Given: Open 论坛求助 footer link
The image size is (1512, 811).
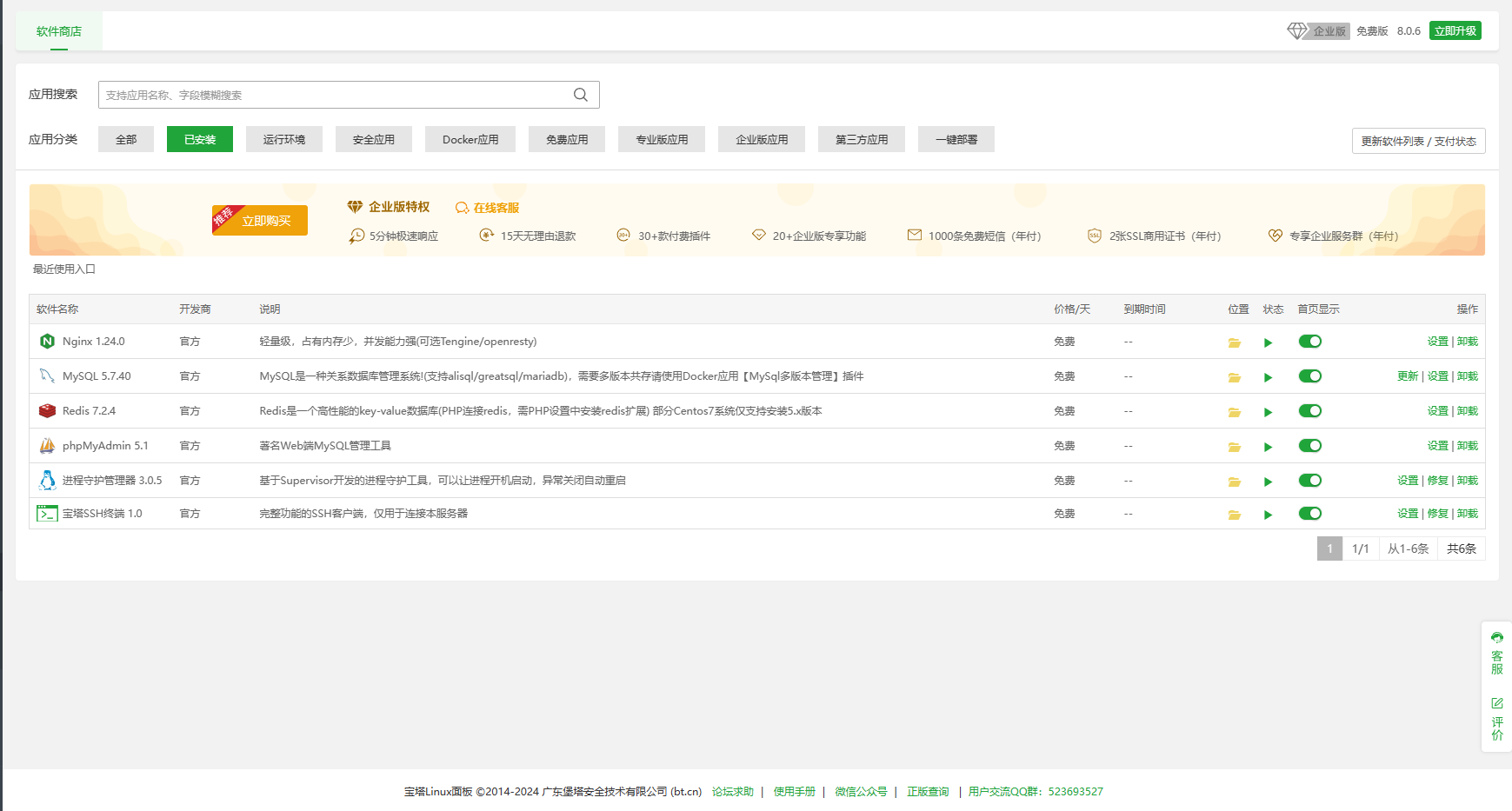Looking at the screenshot, I should pos(733,792).
